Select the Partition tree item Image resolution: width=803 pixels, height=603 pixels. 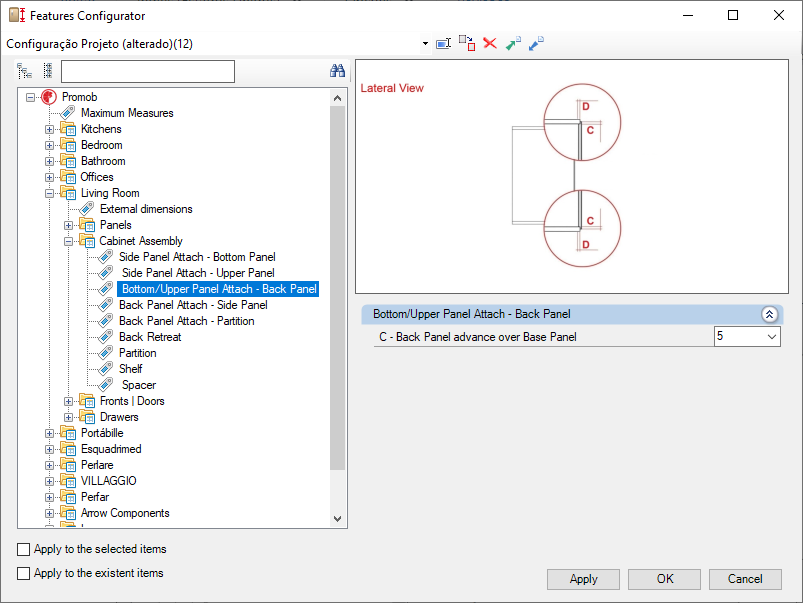[137, 352]
